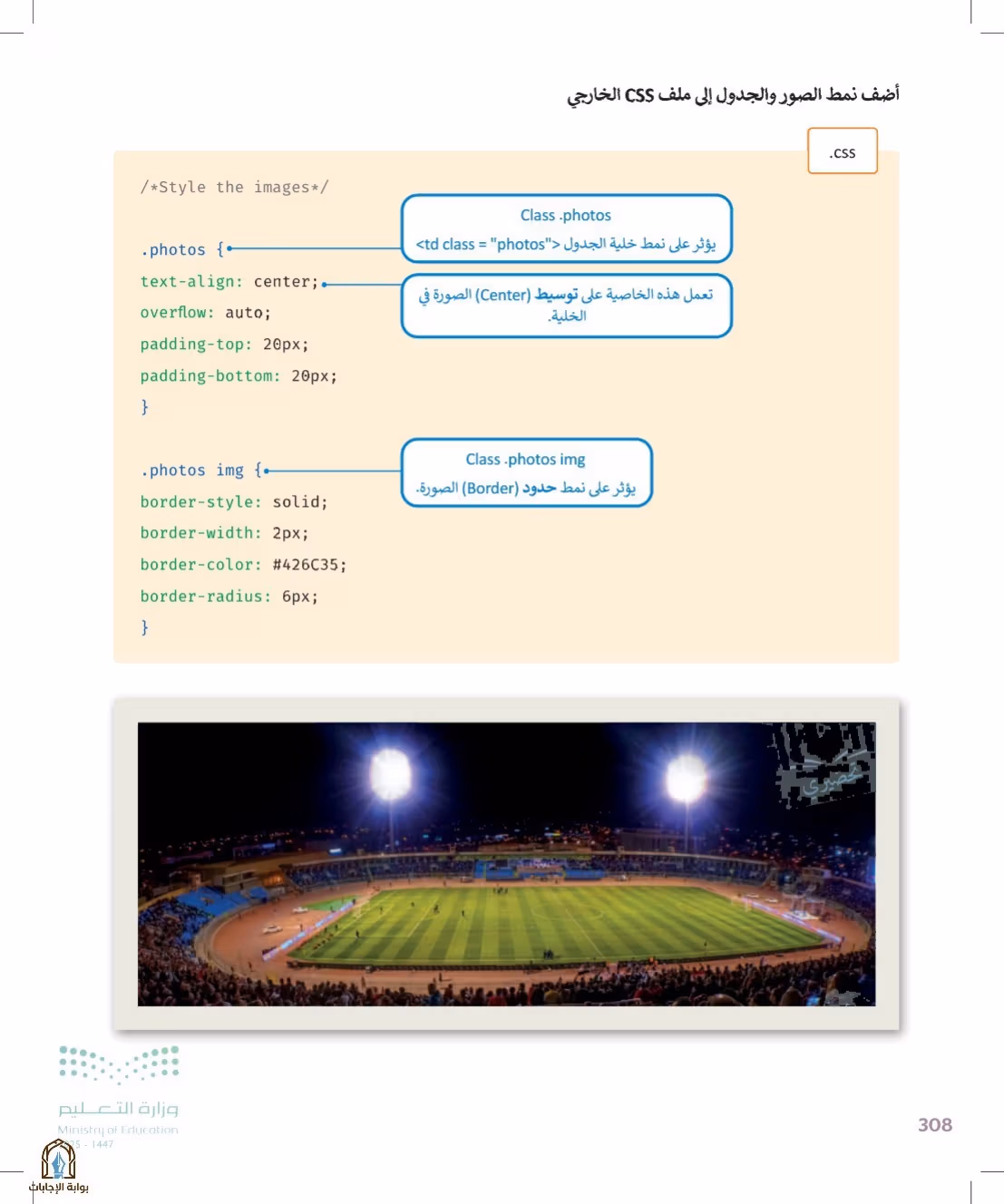This screenshot has width=1004, height=1204.
Task: Click the '.photos {' selector line
Action: click(181, 249)
